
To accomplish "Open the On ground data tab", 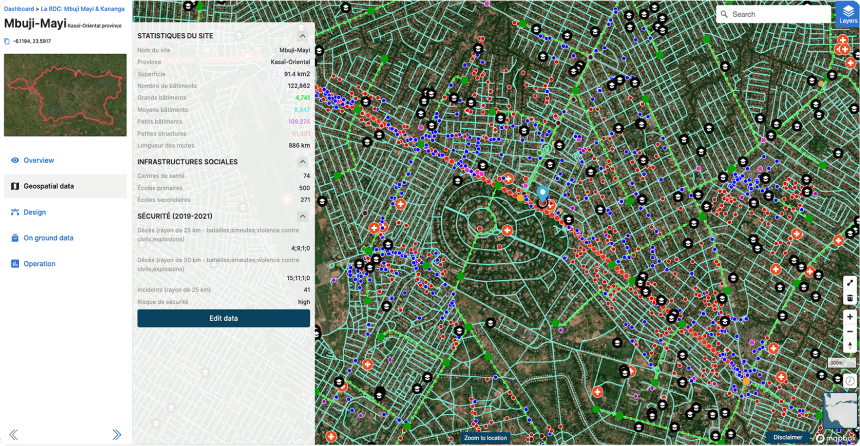I will coord(48,238).
